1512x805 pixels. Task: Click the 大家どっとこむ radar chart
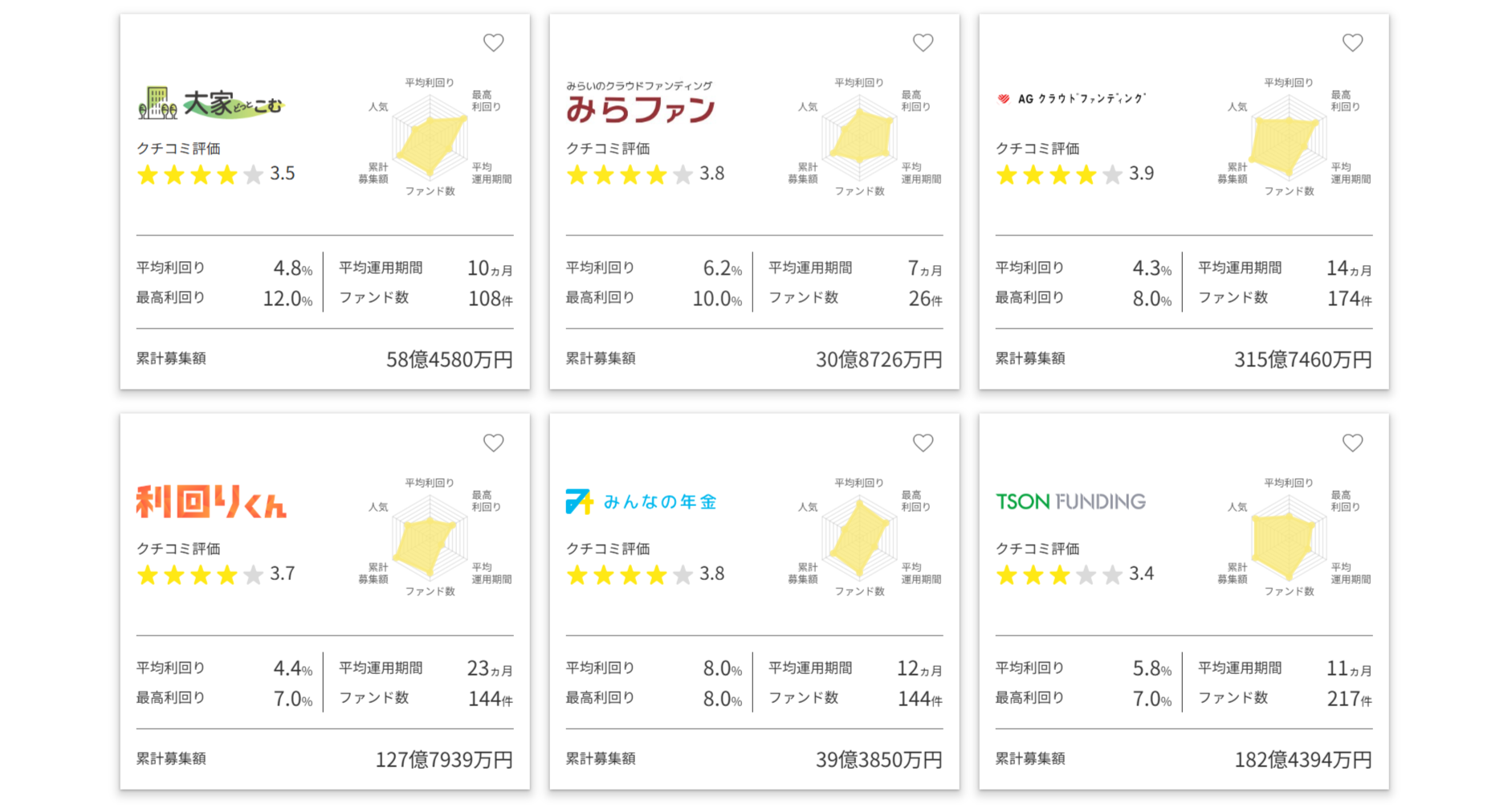pos(430,137)
